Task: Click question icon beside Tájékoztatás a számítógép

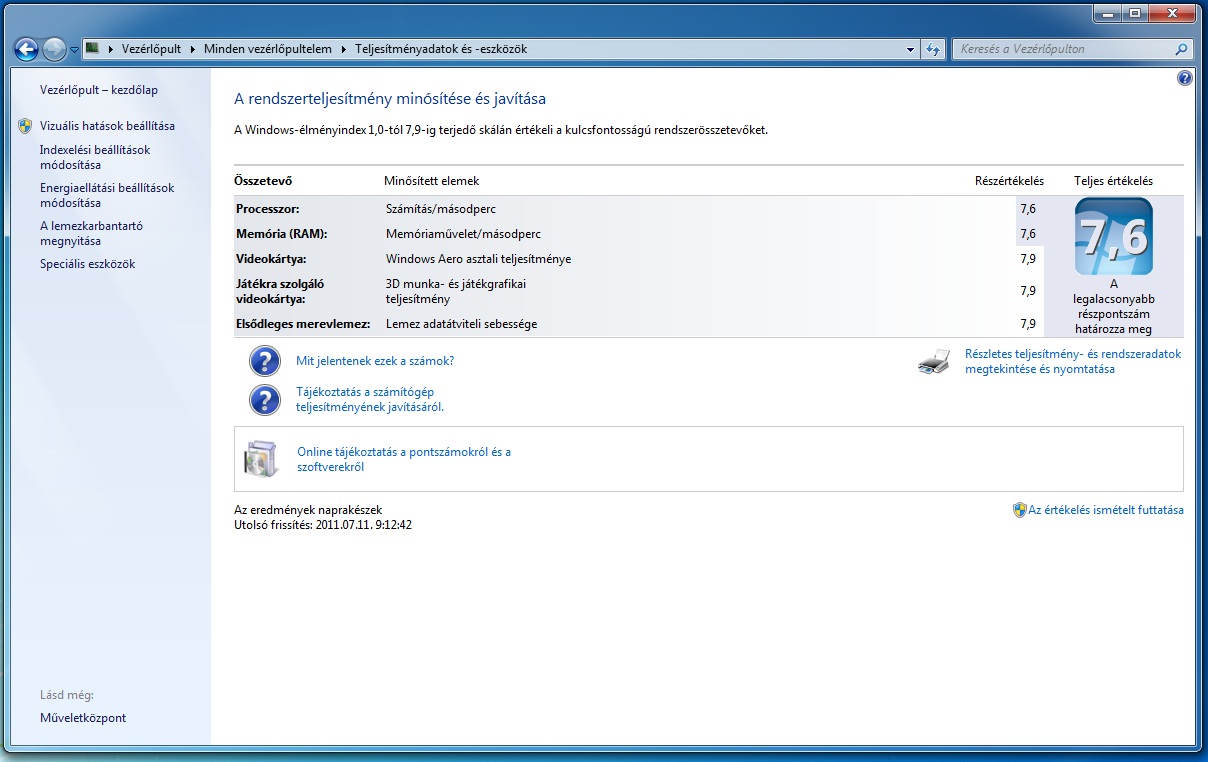Action: click(x=264, y=399)
